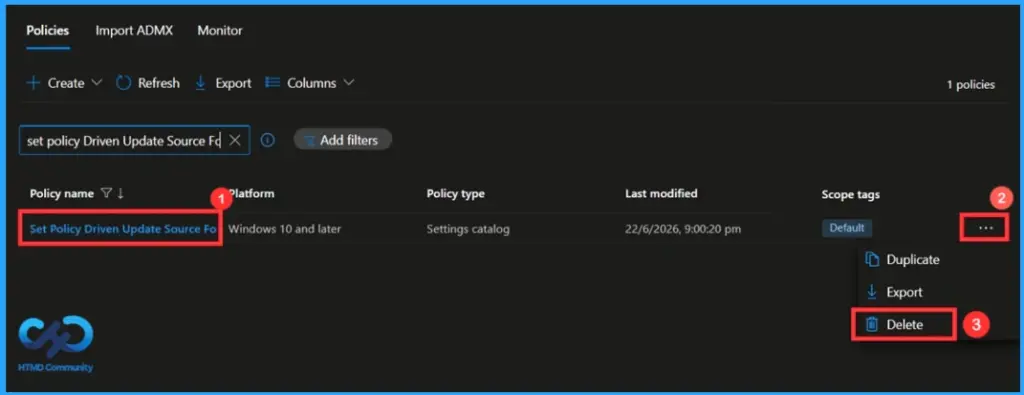The image size is (1024, 395).
Task: Click the Policy name filter funnel icon
Action: (106, 194)
